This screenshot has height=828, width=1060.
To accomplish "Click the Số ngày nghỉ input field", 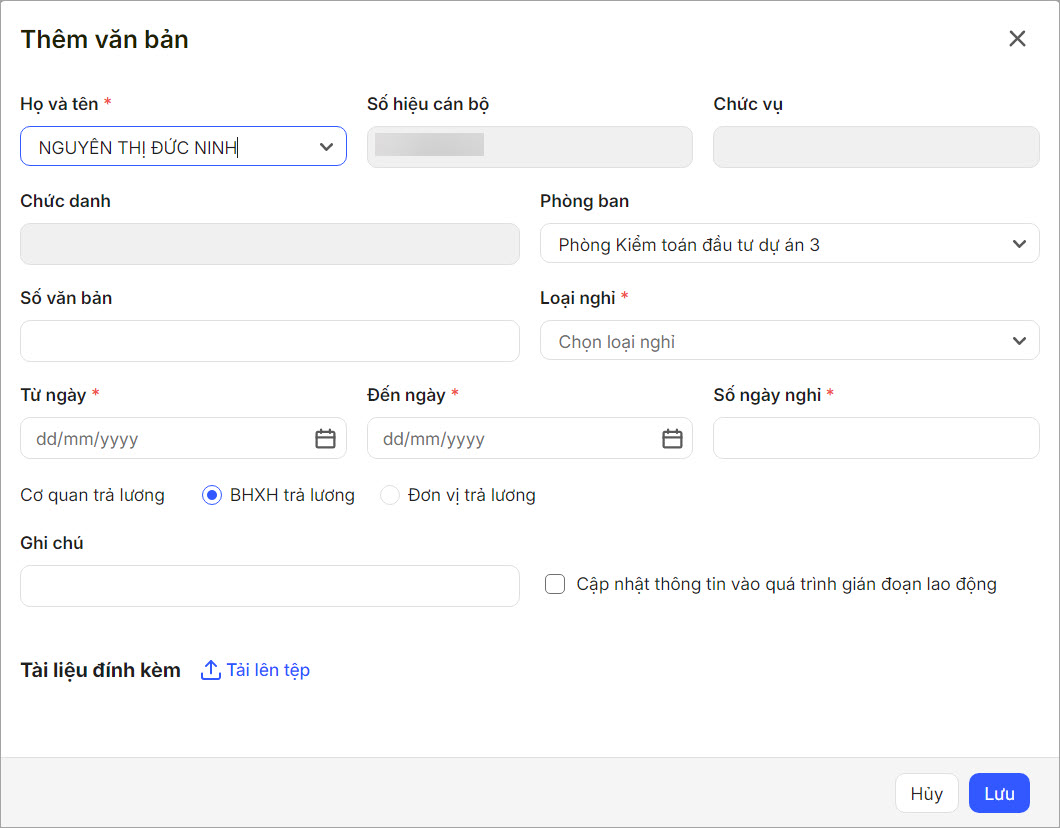I will [875, 438].
